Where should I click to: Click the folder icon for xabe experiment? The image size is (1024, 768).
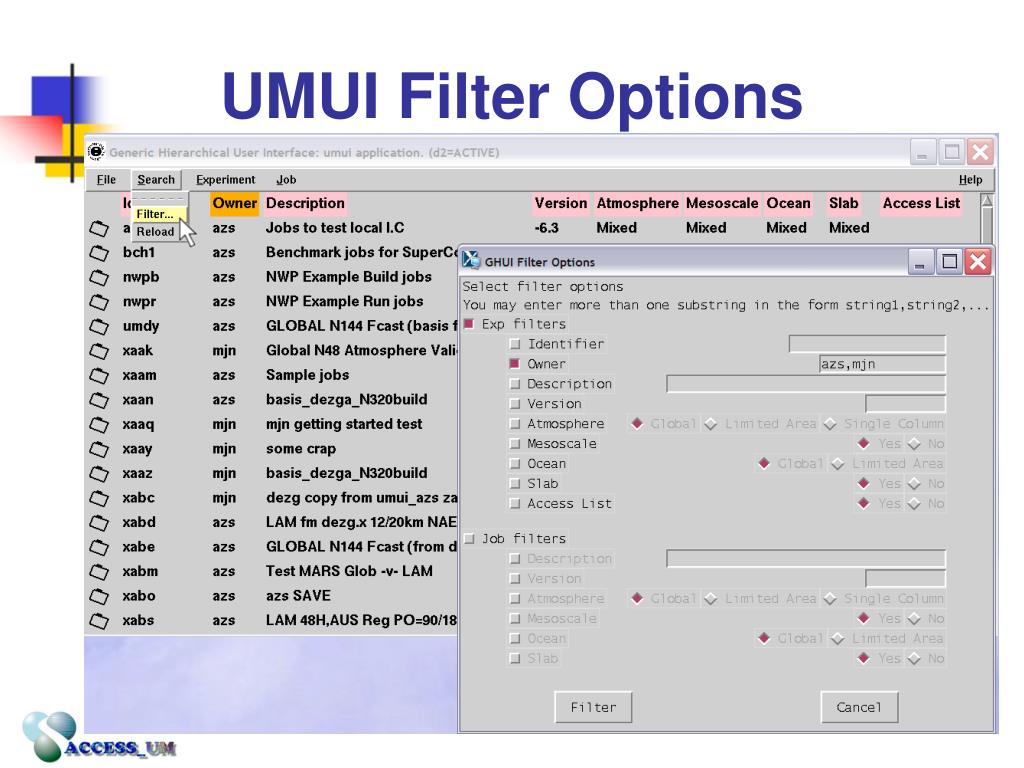pyautogui.click(x=99, y=547)
